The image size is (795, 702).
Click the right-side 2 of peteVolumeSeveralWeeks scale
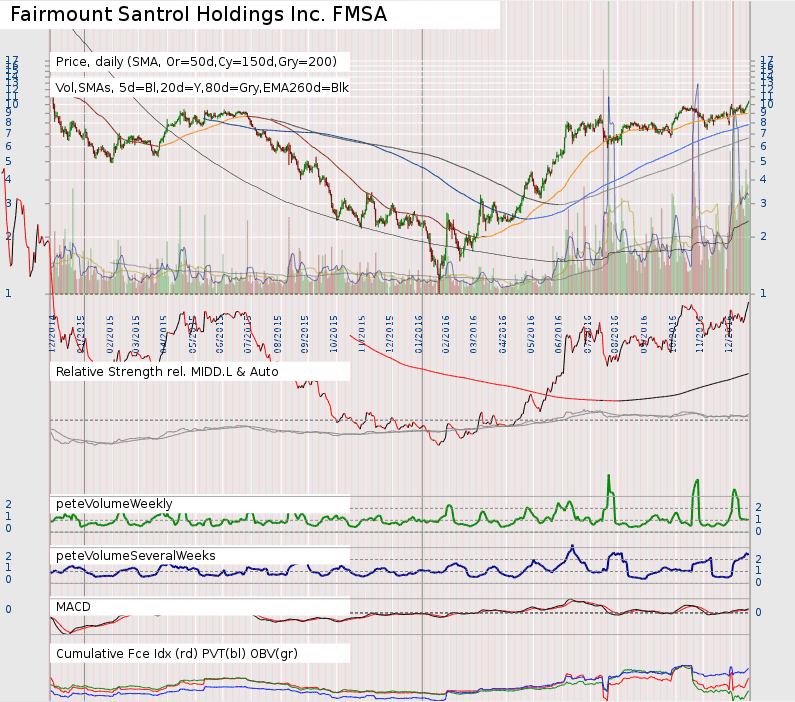click(758, 559)
